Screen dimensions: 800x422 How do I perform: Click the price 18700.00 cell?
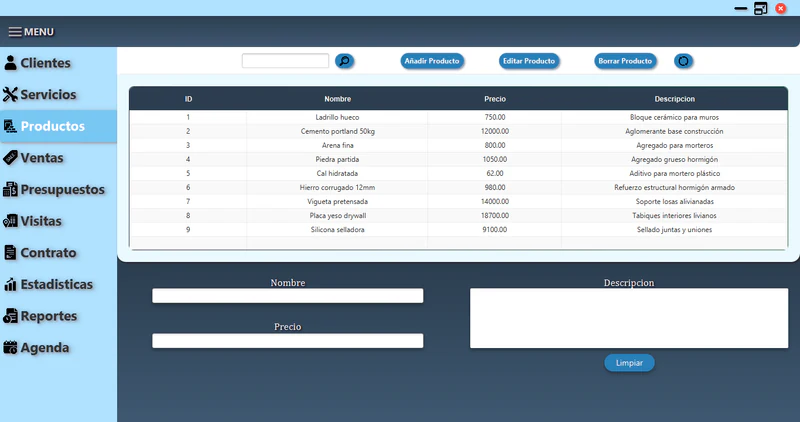(495, 215)
